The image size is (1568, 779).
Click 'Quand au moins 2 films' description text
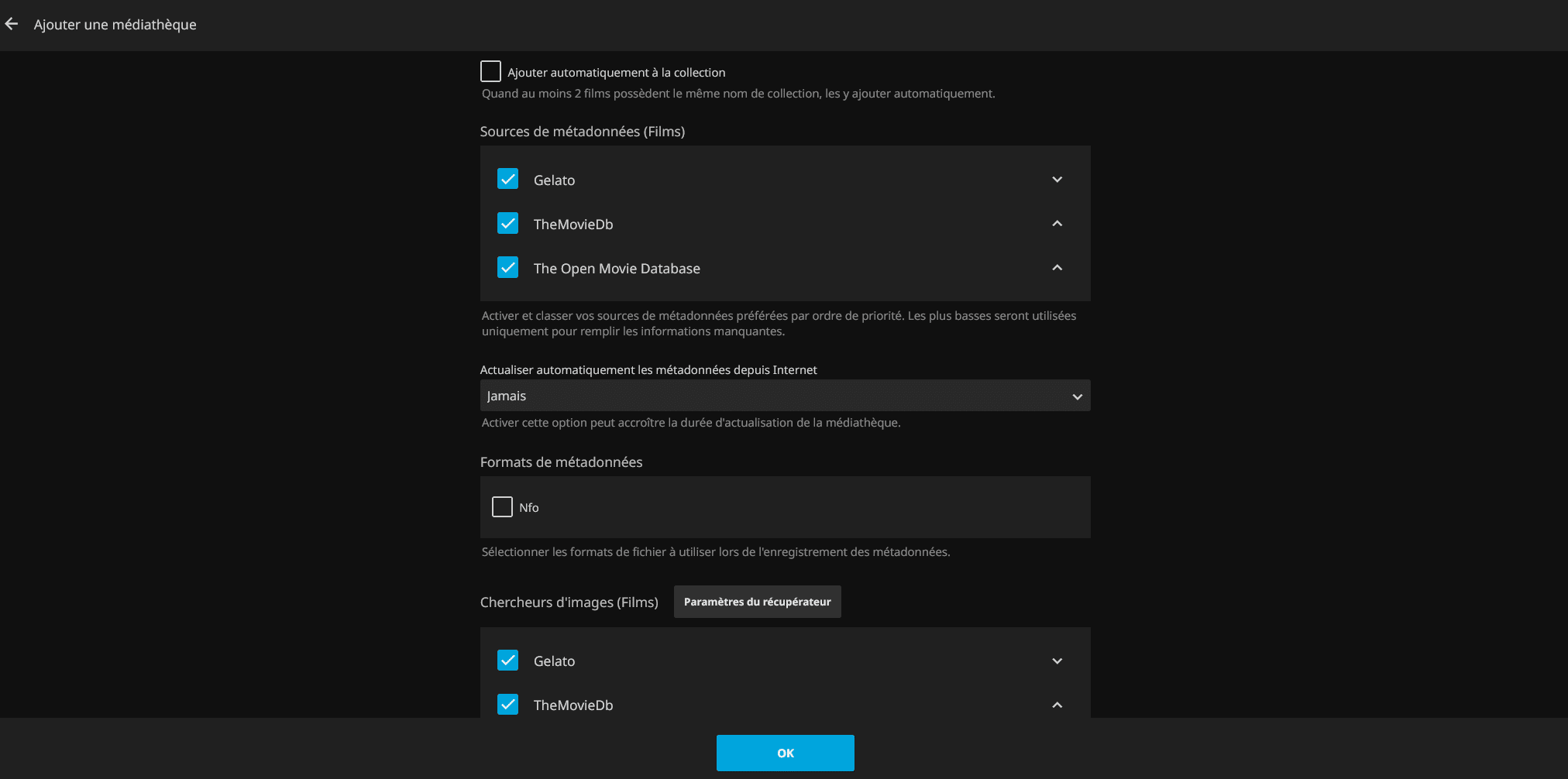point(738,94)
